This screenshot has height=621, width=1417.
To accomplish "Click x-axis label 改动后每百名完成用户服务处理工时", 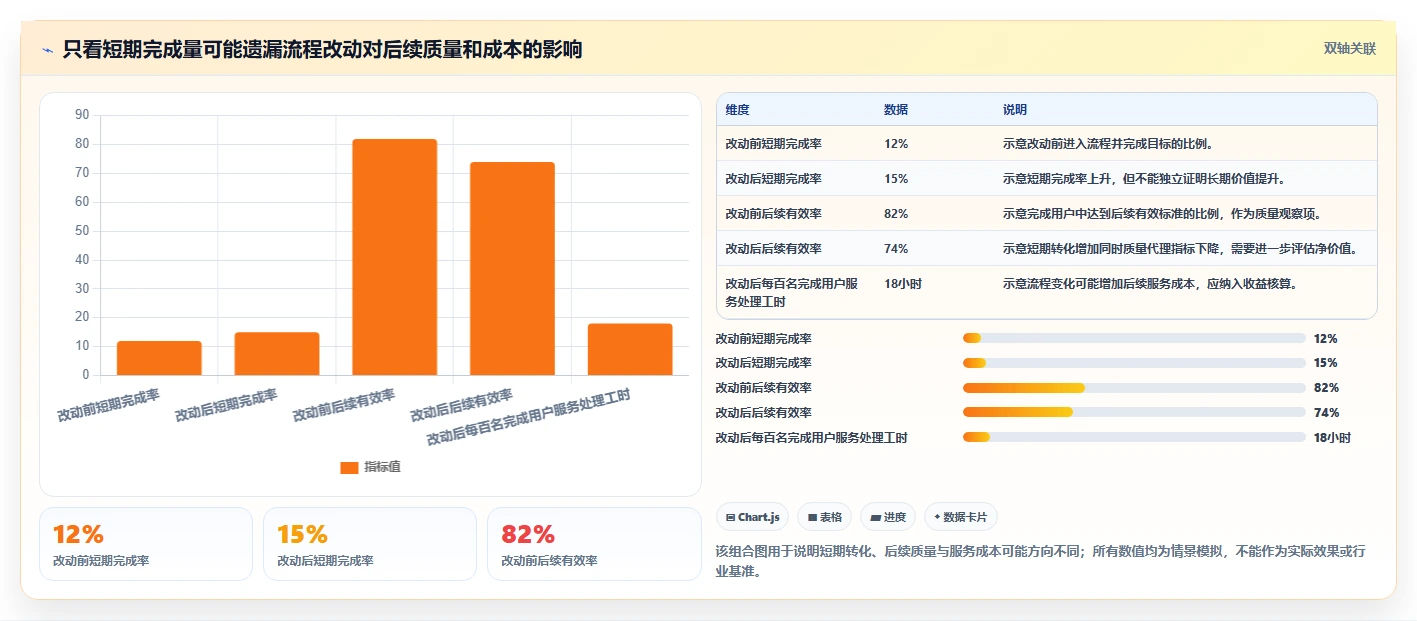I will pos(529,418).
